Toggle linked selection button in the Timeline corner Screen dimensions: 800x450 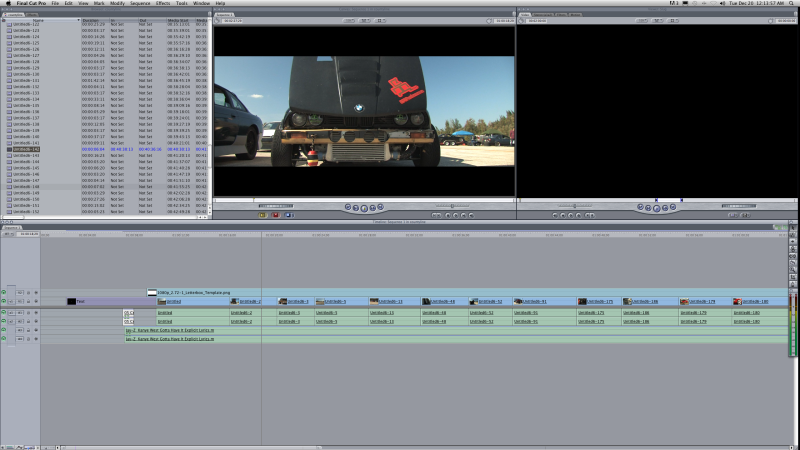click(x=777, y=228)
